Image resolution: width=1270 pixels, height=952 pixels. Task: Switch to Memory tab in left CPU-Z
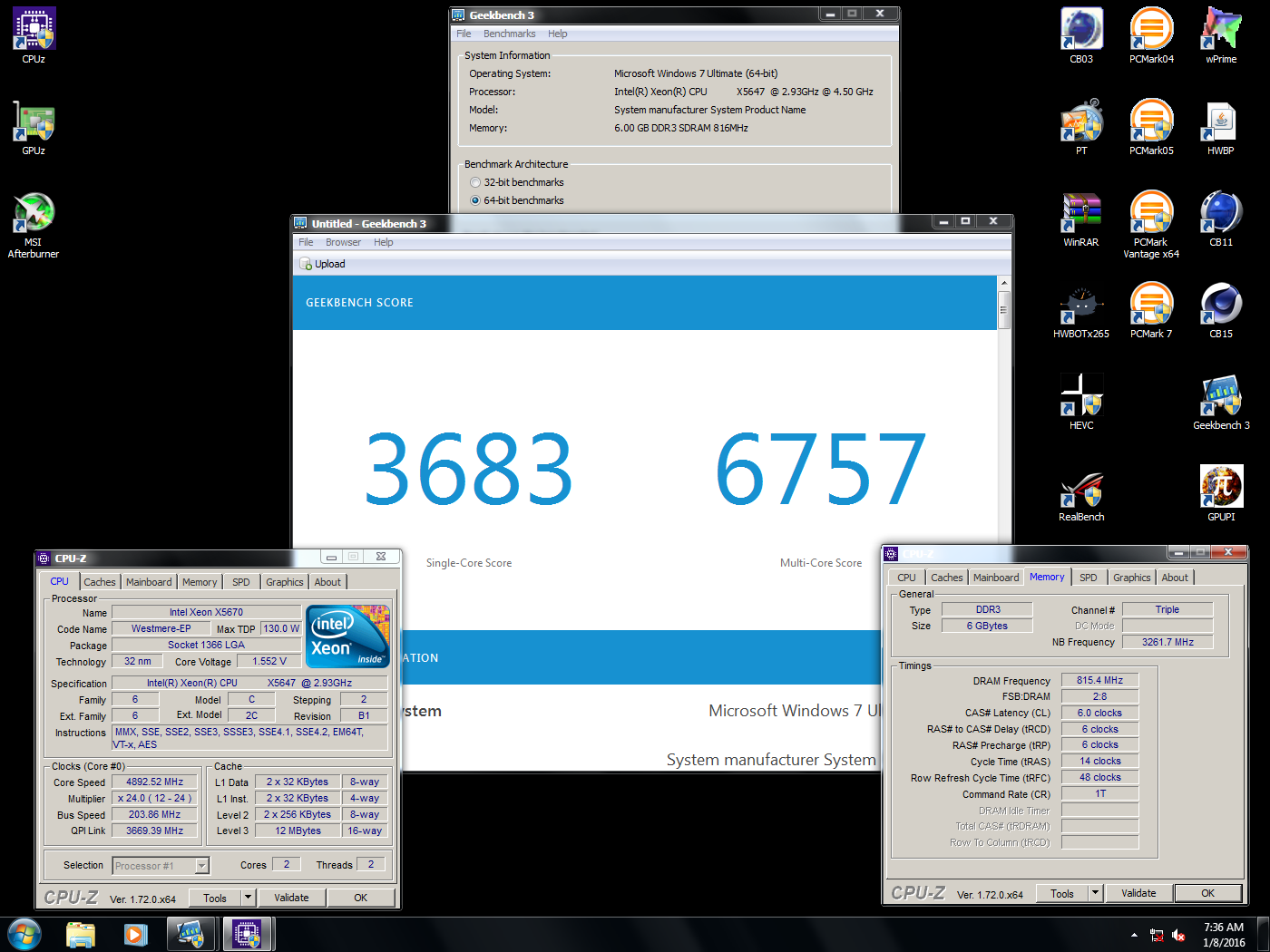tap(200, 582)
